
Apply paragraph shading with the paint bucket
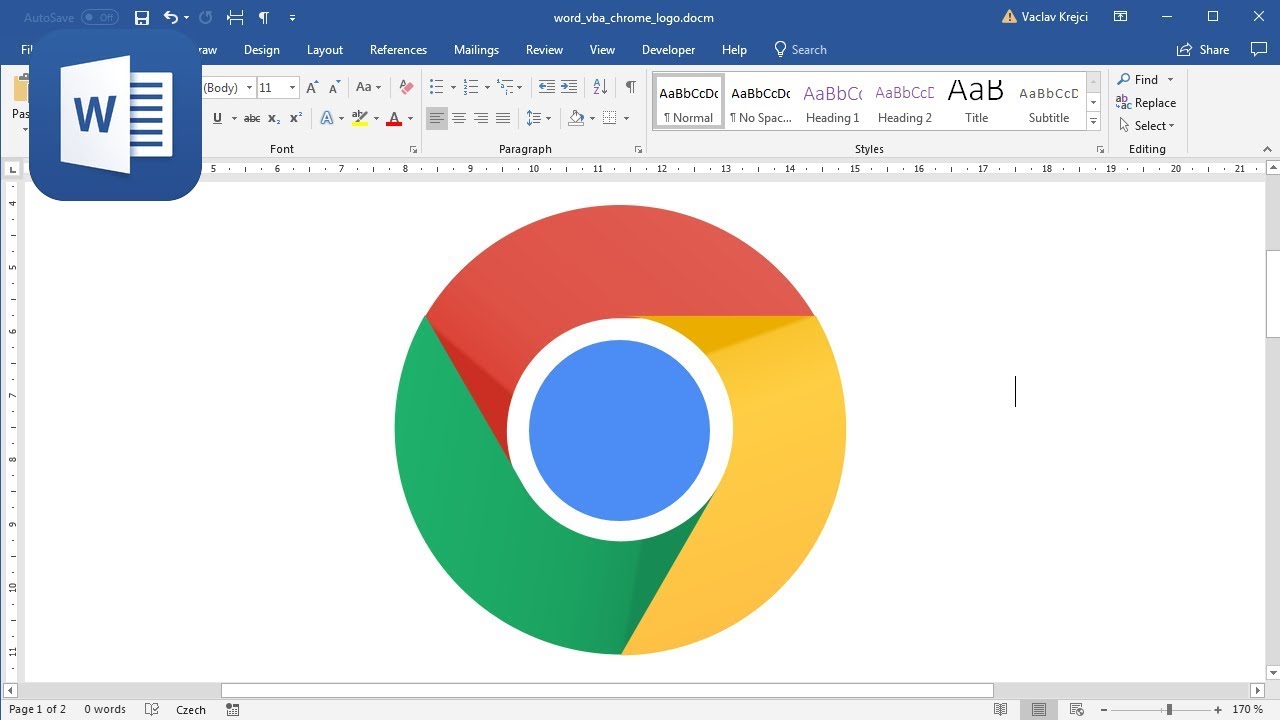pyautogui.click(x=576, y=118)
